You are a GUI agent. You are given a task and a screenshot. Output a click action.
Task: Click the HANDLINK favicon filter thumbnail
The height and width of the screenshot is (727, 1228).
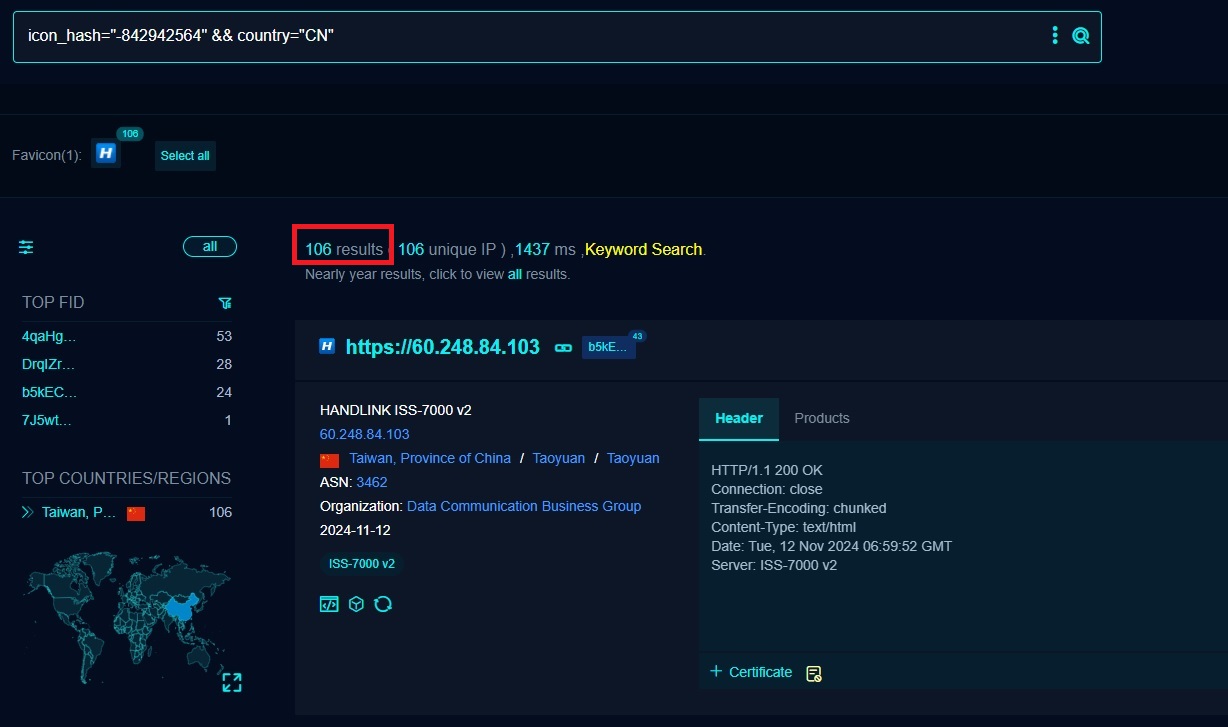(106, 153)
